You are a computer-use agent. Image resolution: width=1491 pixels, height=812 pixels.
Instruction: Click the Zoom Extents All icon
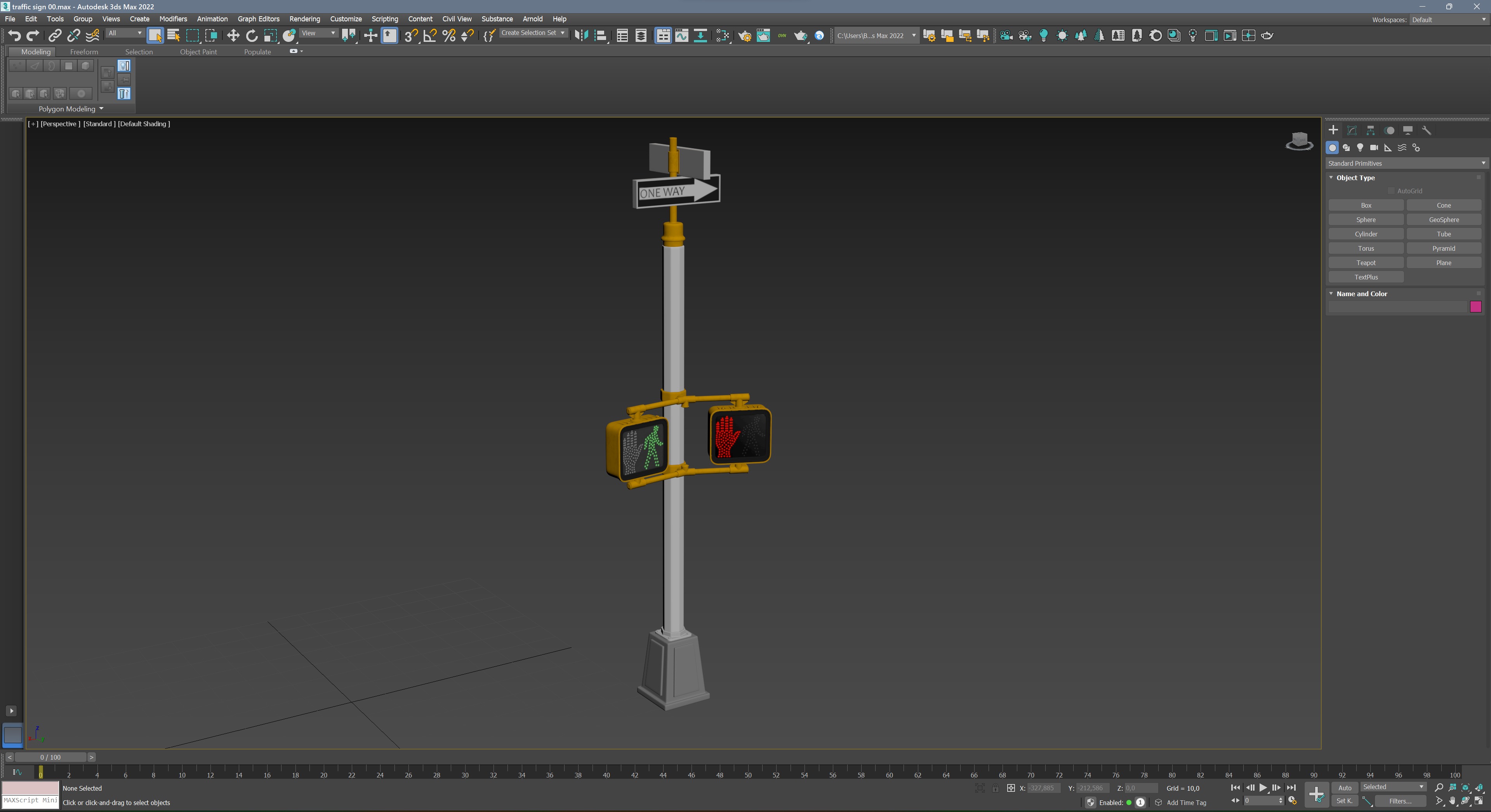point(1479,788)
